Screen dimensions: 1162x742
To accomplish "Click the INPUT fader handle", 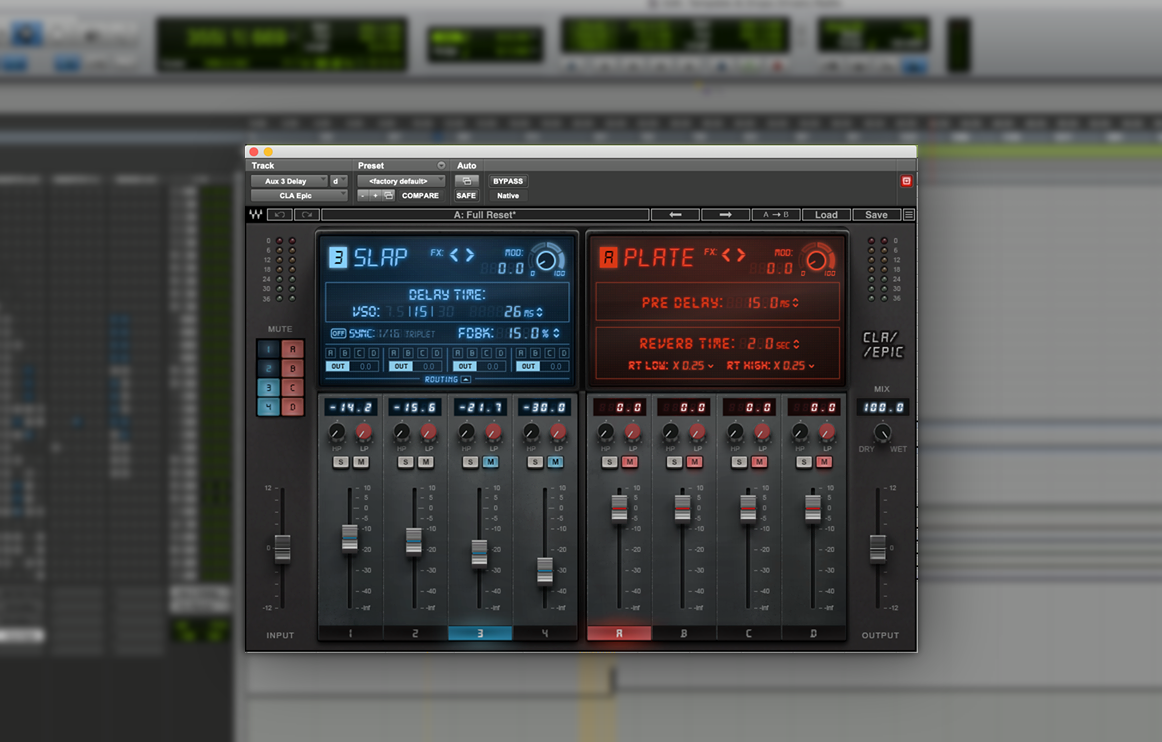I will pyautogui.click(x=282, y=549).
